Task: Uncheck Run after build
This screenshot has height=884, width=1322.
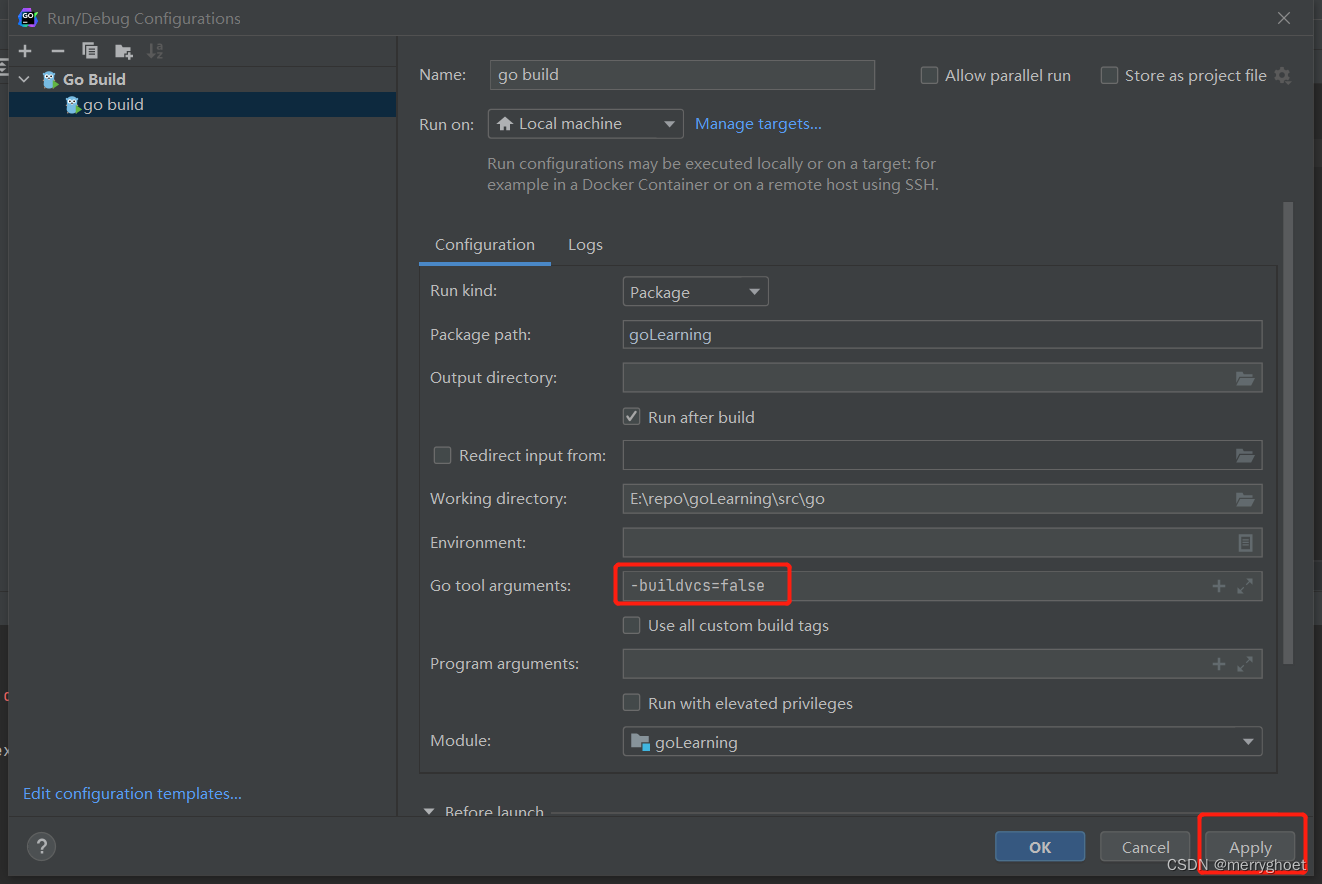Action: (x=631, y=416)
